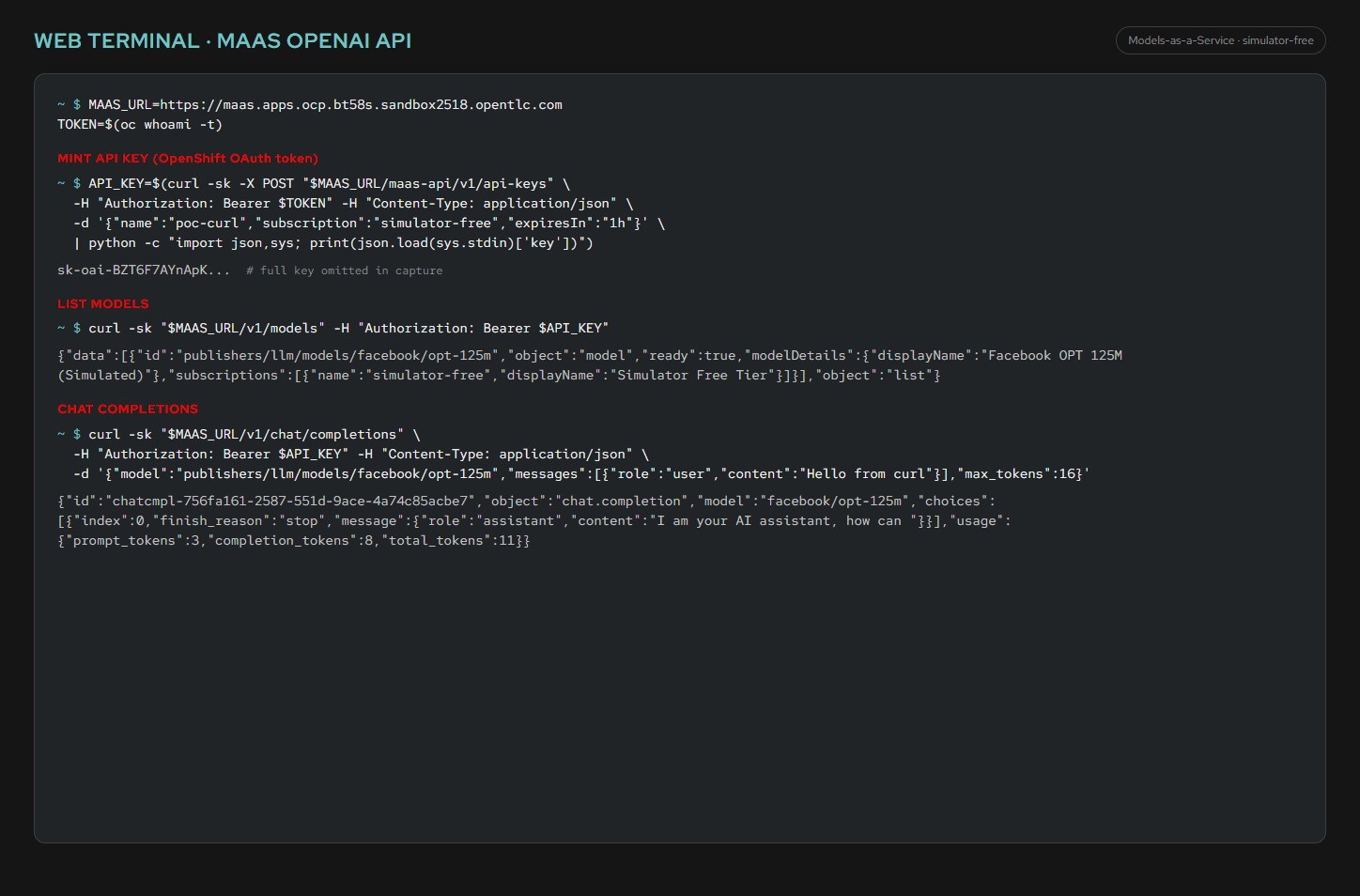Viewport: 1360px width, 896px height.
Task: Click the "# full key omitted in capture" comment
Action: 344,270
